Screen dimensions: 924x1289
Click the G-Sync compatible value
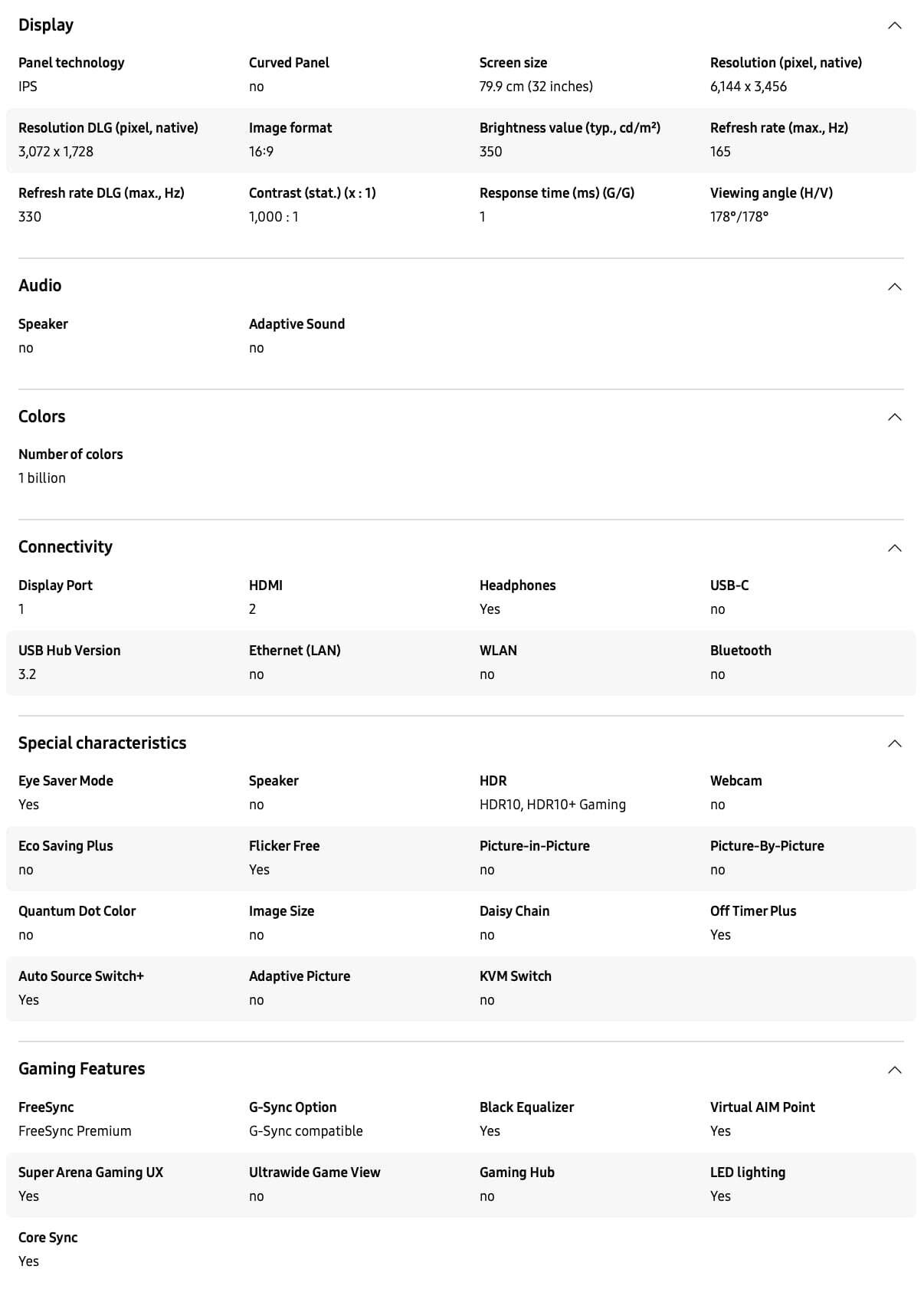(x=306, y=1131)
